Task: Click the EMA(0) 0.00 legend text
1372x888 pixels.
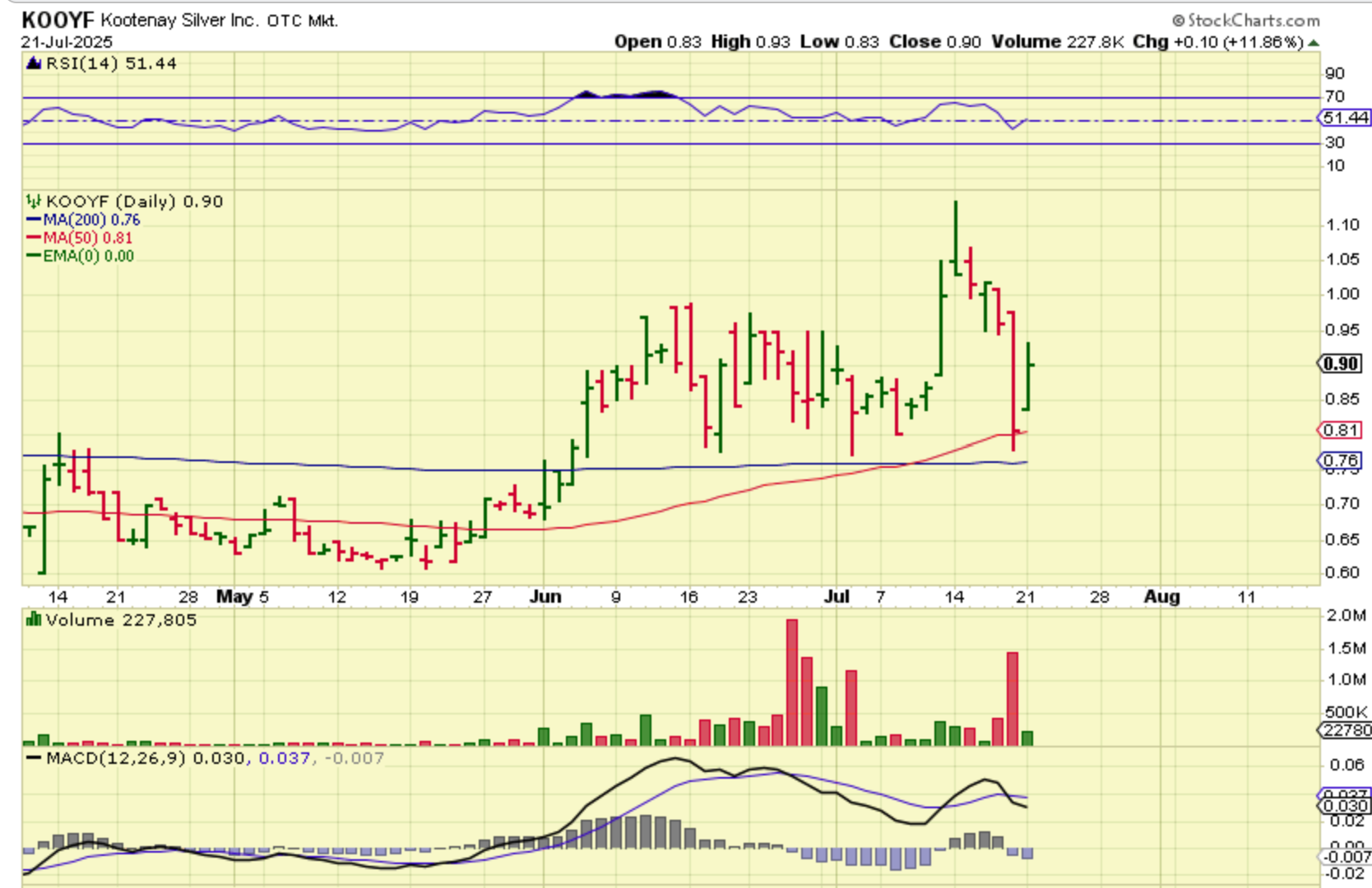Action: pyautogui.click(x=89, y=256)
